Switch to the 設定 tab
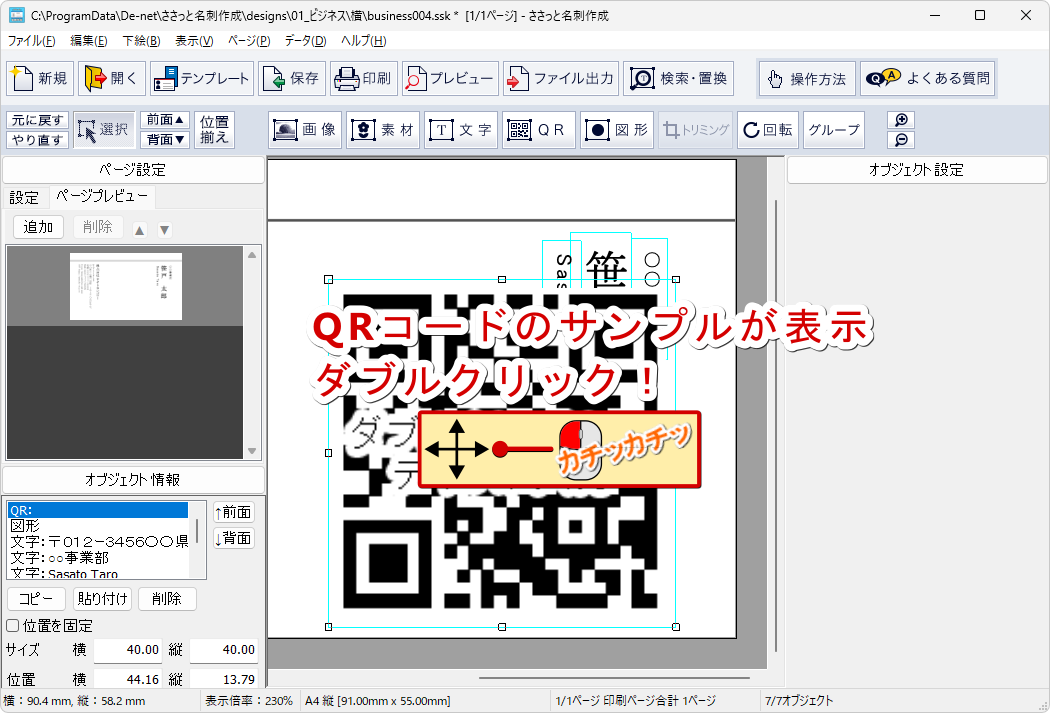This screenshot has height=713, width=1050. coord(25,197)
